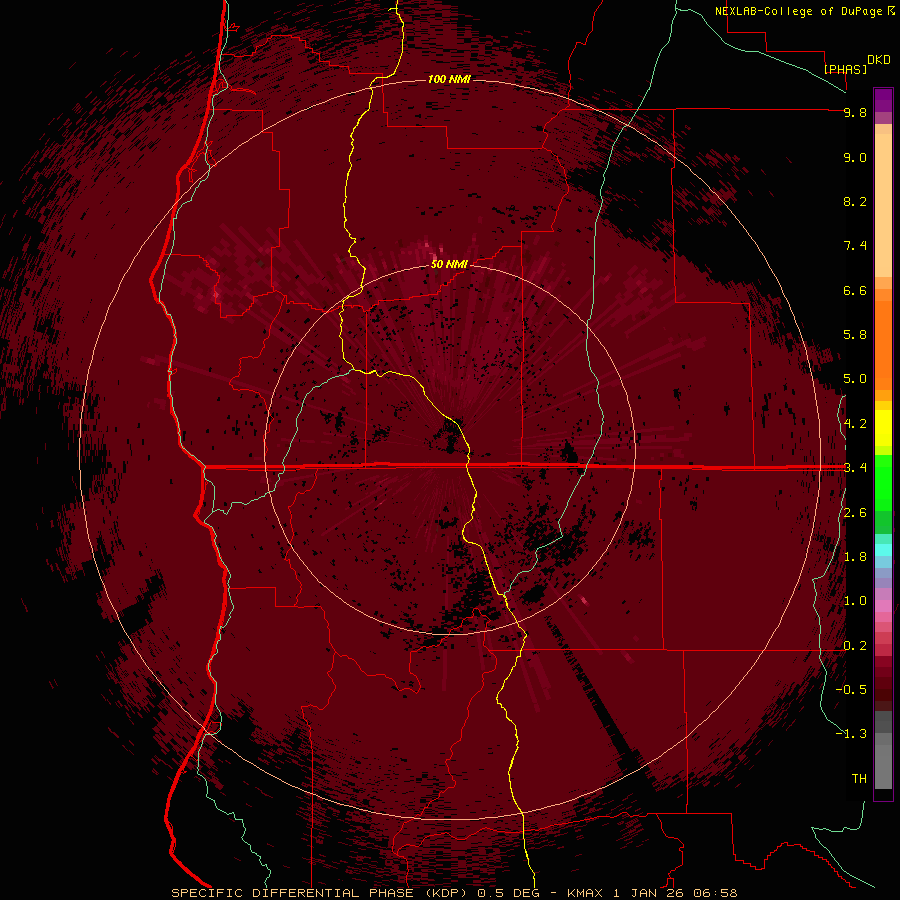Click the 0.5 DEG elevation angle text

(x=509, y=893)
